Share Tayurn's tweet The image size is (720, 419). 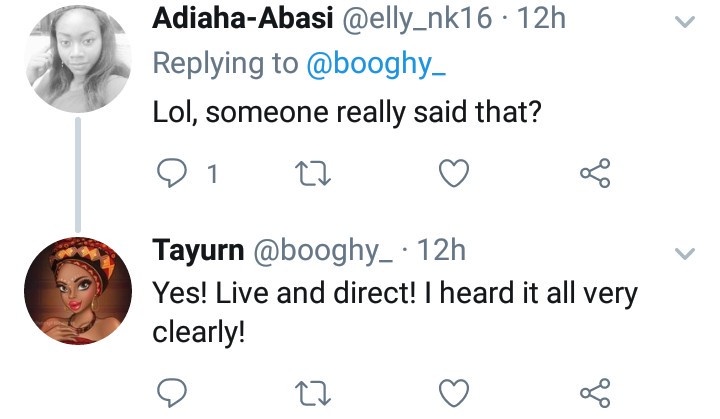tap(595, 391)
